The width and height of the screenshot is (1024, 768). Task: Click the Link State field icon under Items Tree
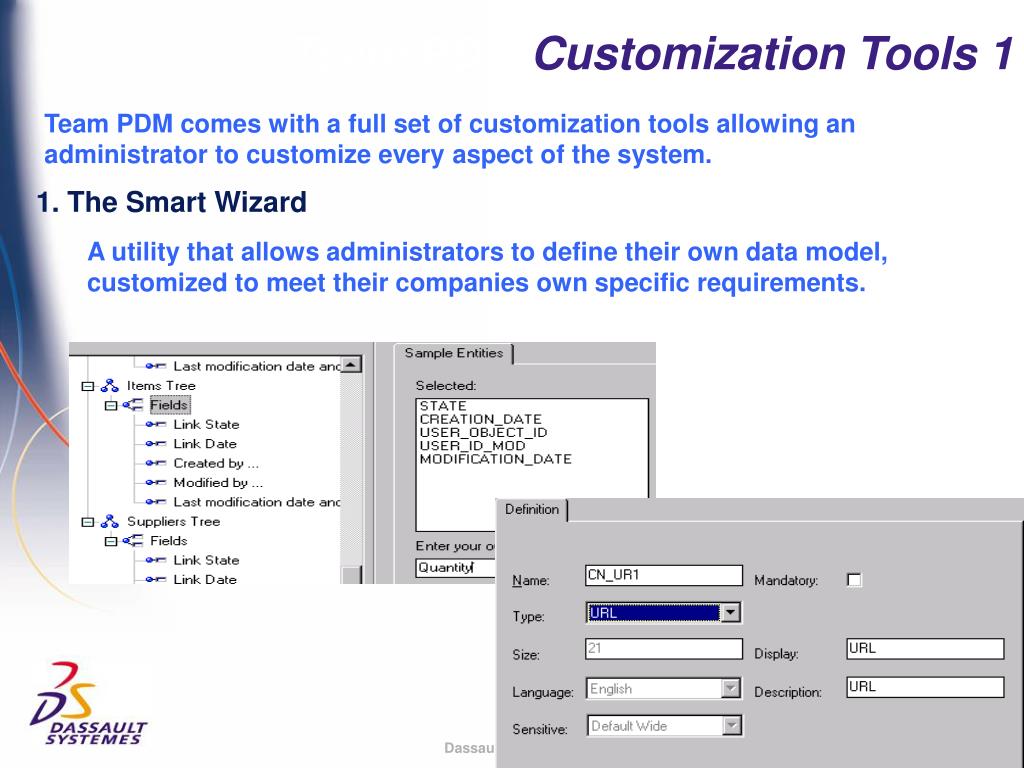coord(155,424)
